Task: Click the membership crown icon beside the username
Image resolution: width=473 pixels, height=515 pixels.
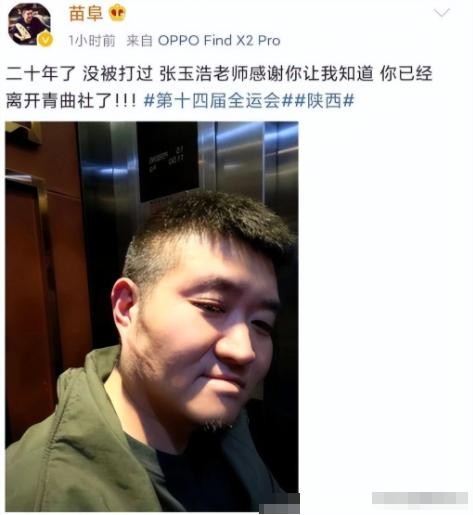Action: [117, 14]
